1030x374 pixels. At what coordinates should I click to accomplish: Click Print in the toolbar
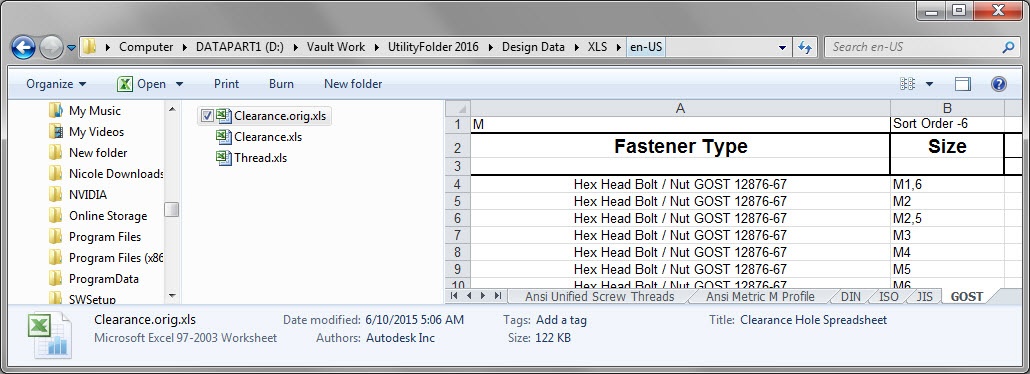point(227,84)
